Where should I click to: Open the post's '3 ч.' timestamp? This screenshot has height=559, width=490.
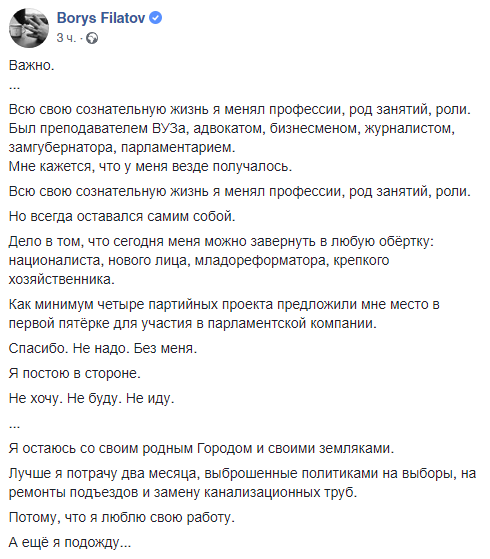pos(66,38)
